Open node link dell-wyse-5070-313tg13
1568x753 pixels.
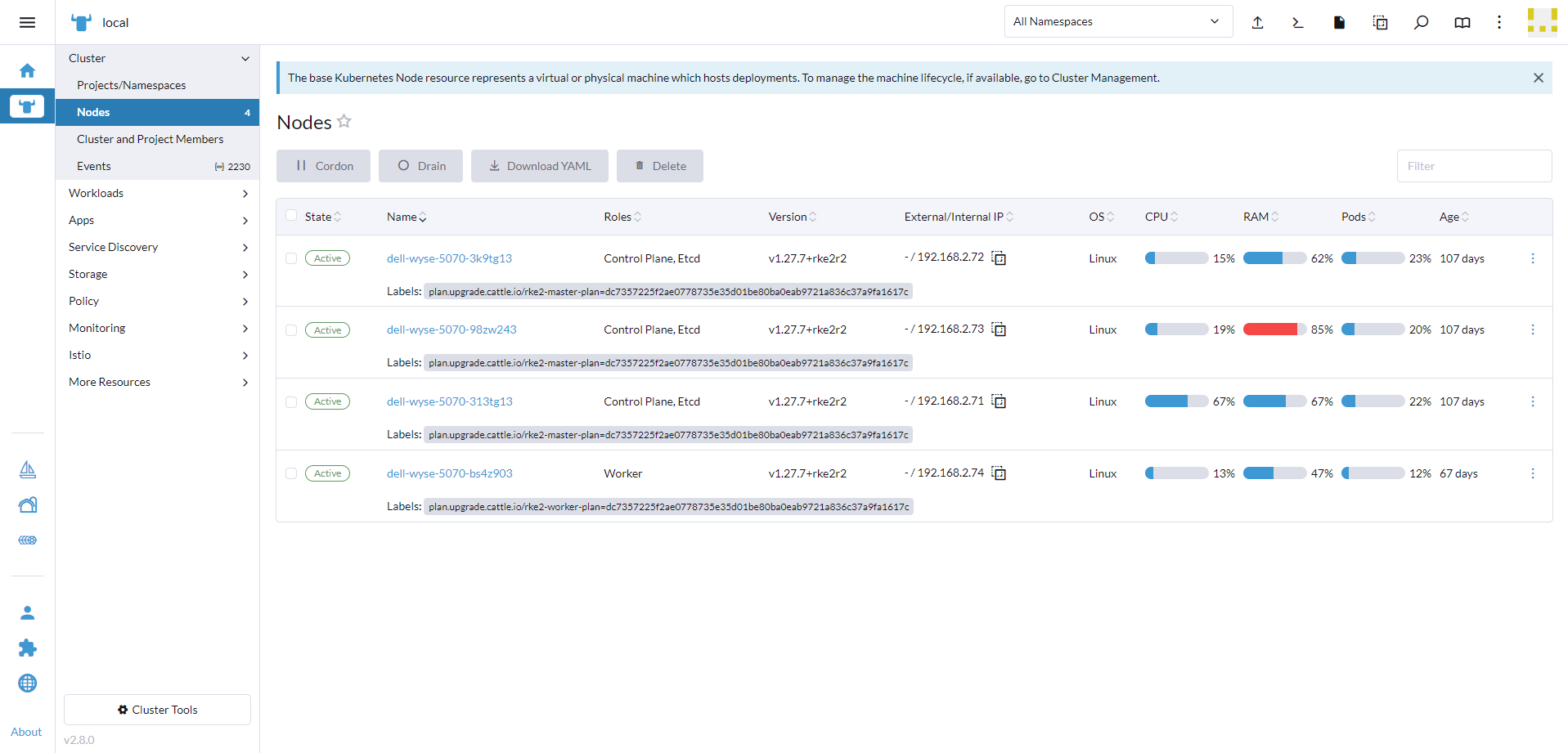pyautogui.click(x=449, y=401)
